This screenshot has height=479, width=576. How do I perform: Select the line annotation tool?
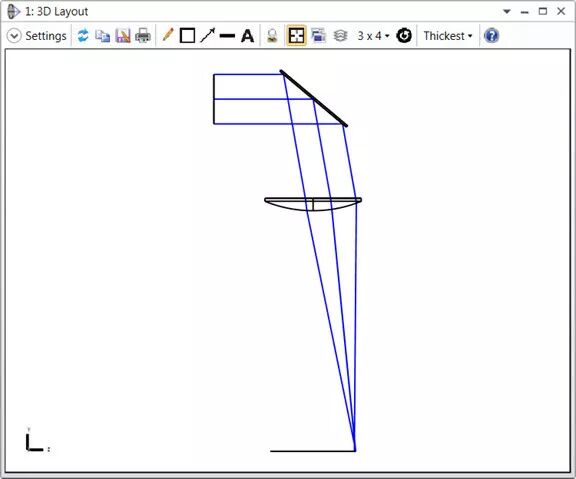(227, 36)
